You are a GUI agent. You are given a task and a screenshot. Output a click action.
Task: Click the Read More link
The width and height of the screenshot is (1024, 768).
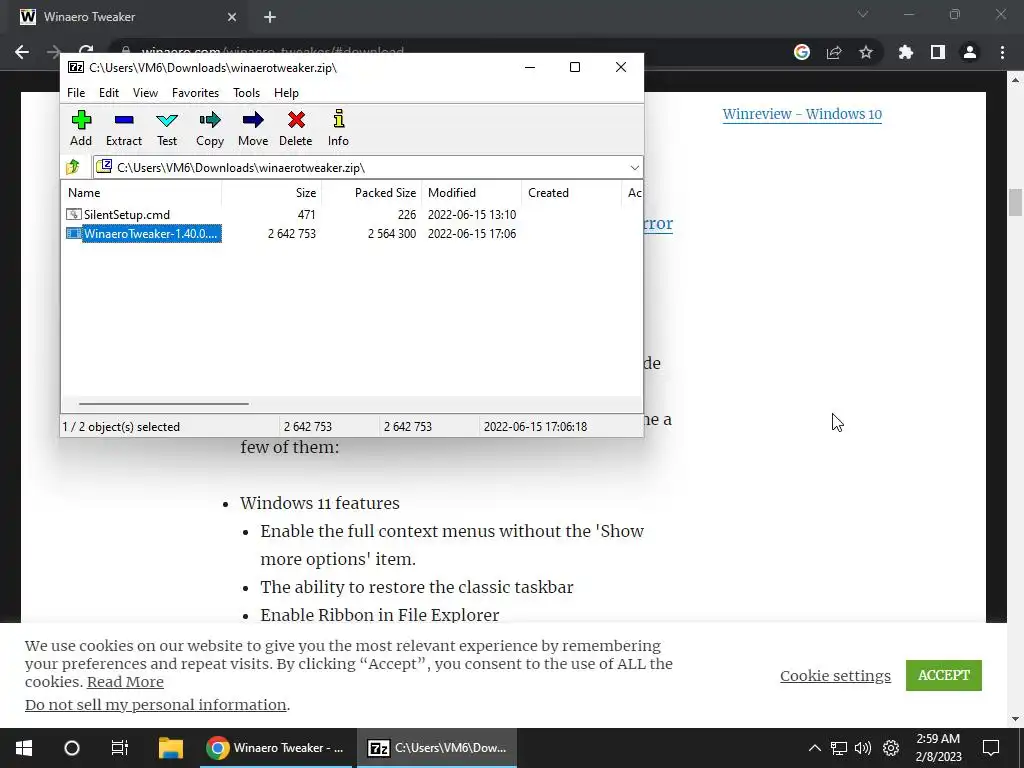125,682
